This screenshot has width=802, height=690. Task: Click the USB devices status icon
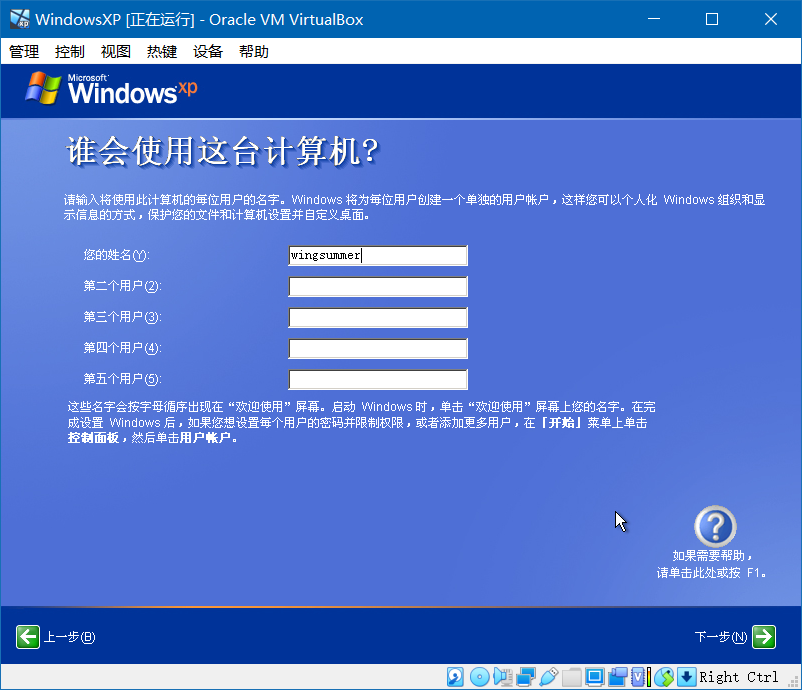click(x=549, y=677)
